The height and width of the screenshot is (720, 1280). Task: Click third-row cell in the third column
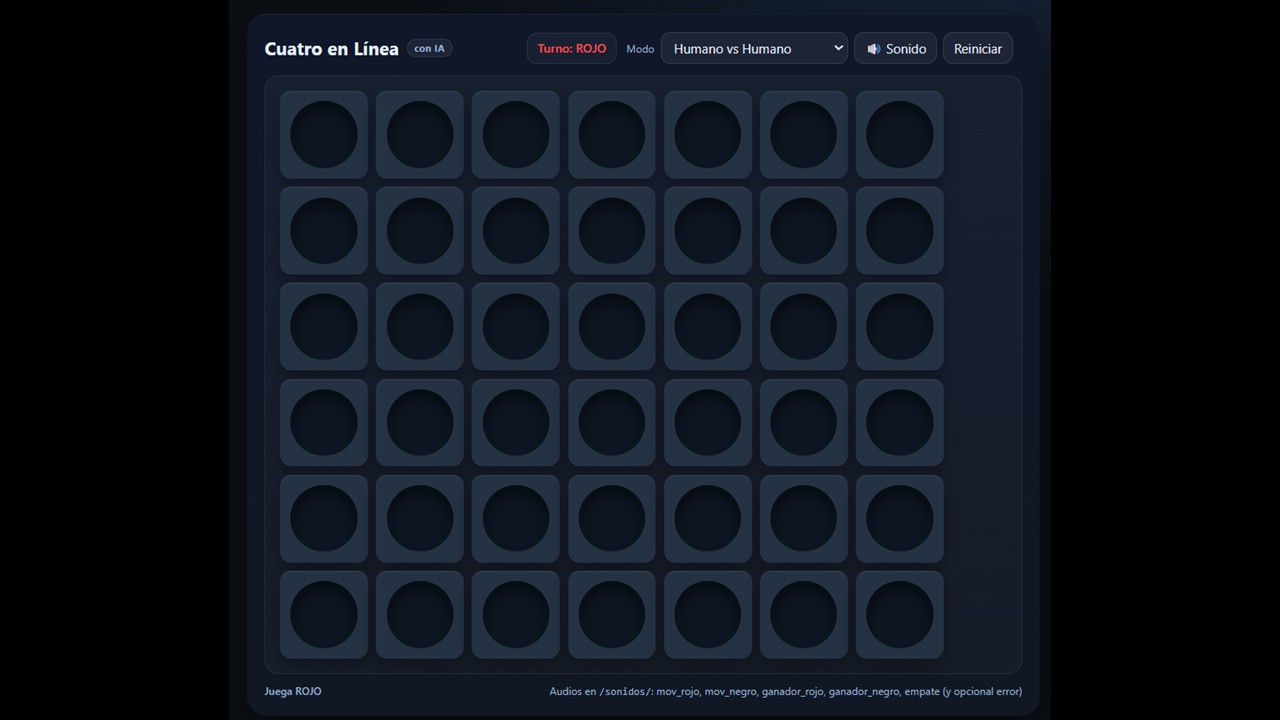point(516,327)
